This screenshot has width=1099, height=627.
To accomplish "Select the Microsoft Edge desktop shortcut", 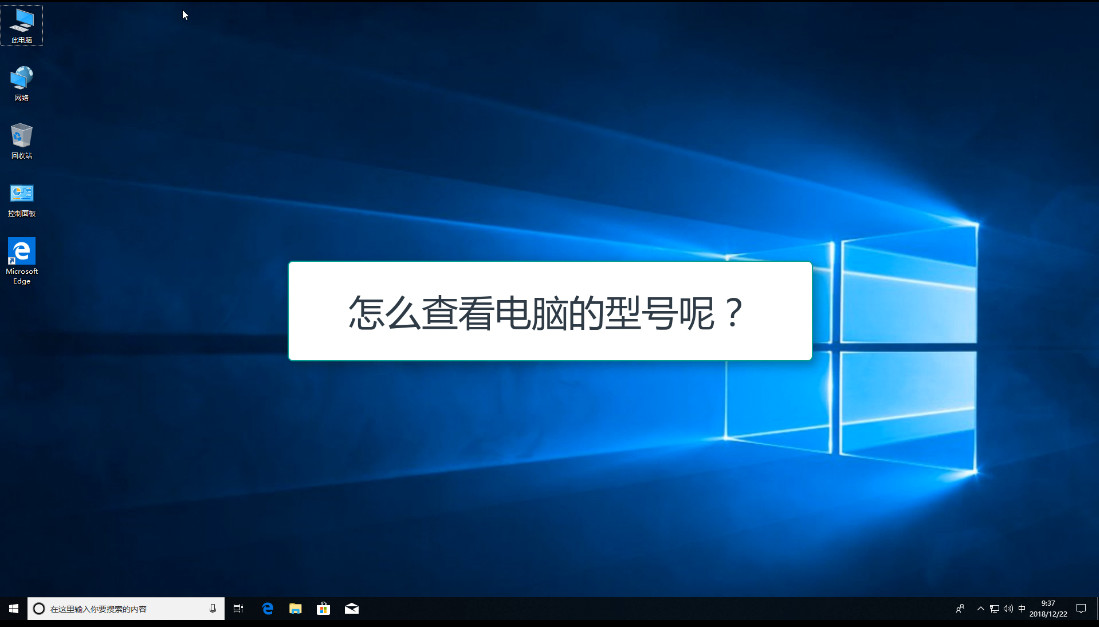I will (x=21, y=258).
